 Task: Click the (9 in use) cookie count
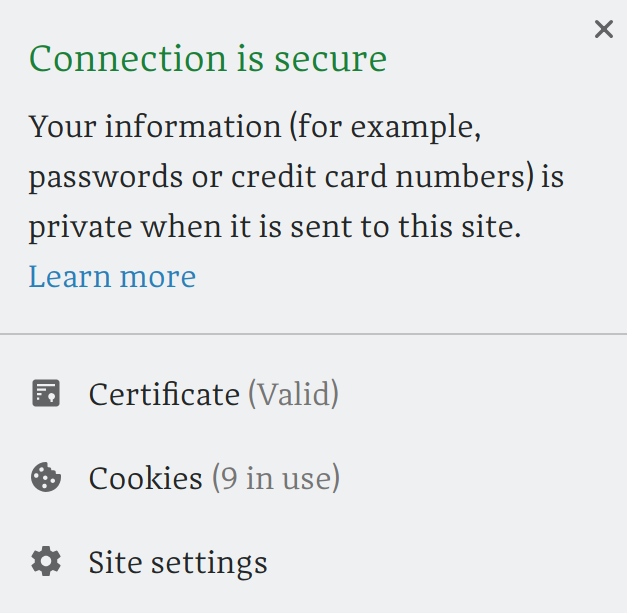(276, 478)
